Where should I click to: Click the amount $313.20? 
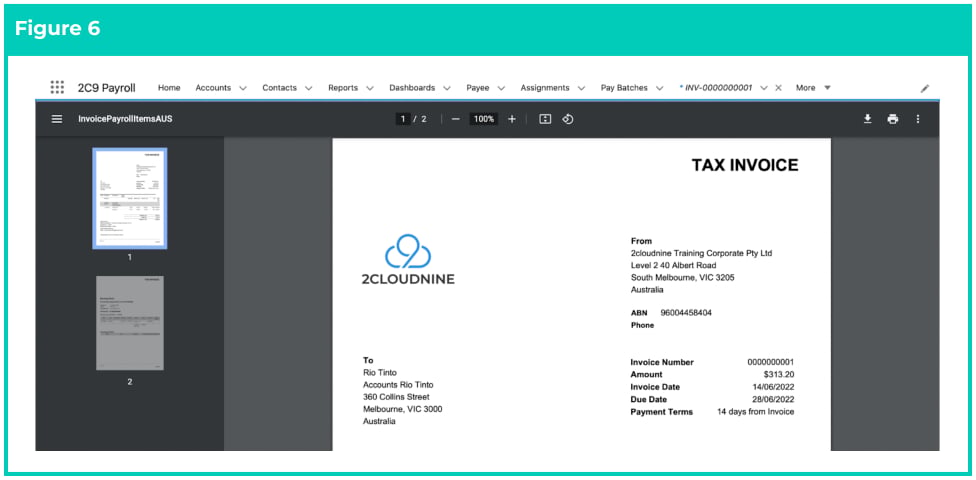[x=779, y=375]
